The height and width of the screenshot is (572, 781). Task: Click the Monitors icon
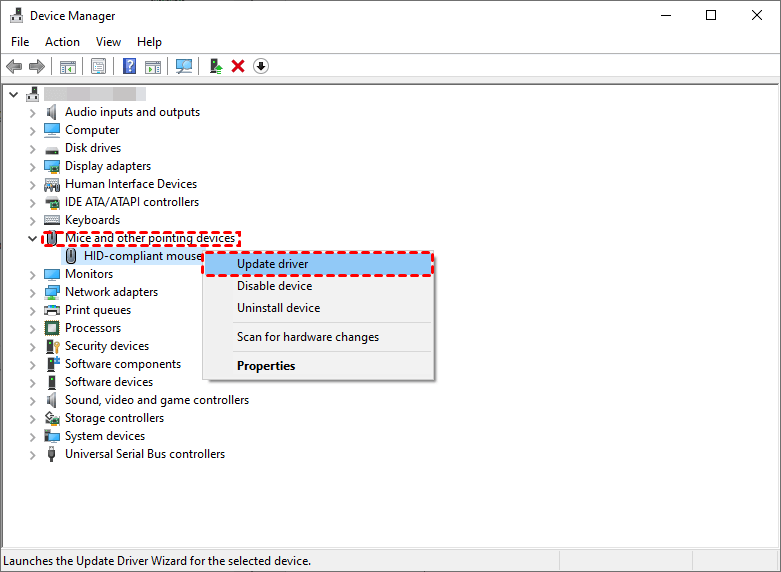pyautogui.click(x=52, y=275)
